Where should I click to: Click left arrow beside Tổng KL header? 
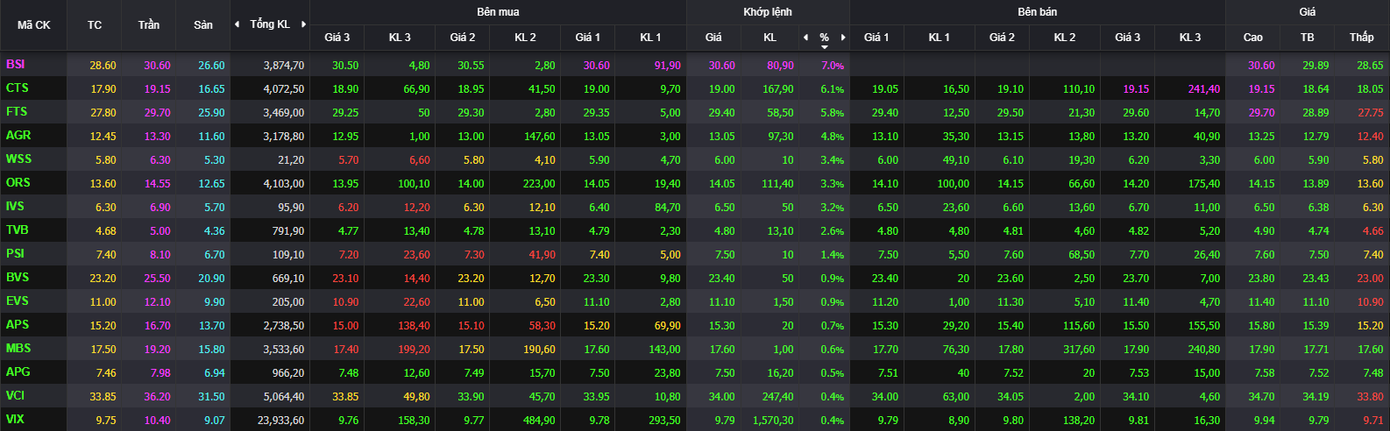tap(237, 24)
